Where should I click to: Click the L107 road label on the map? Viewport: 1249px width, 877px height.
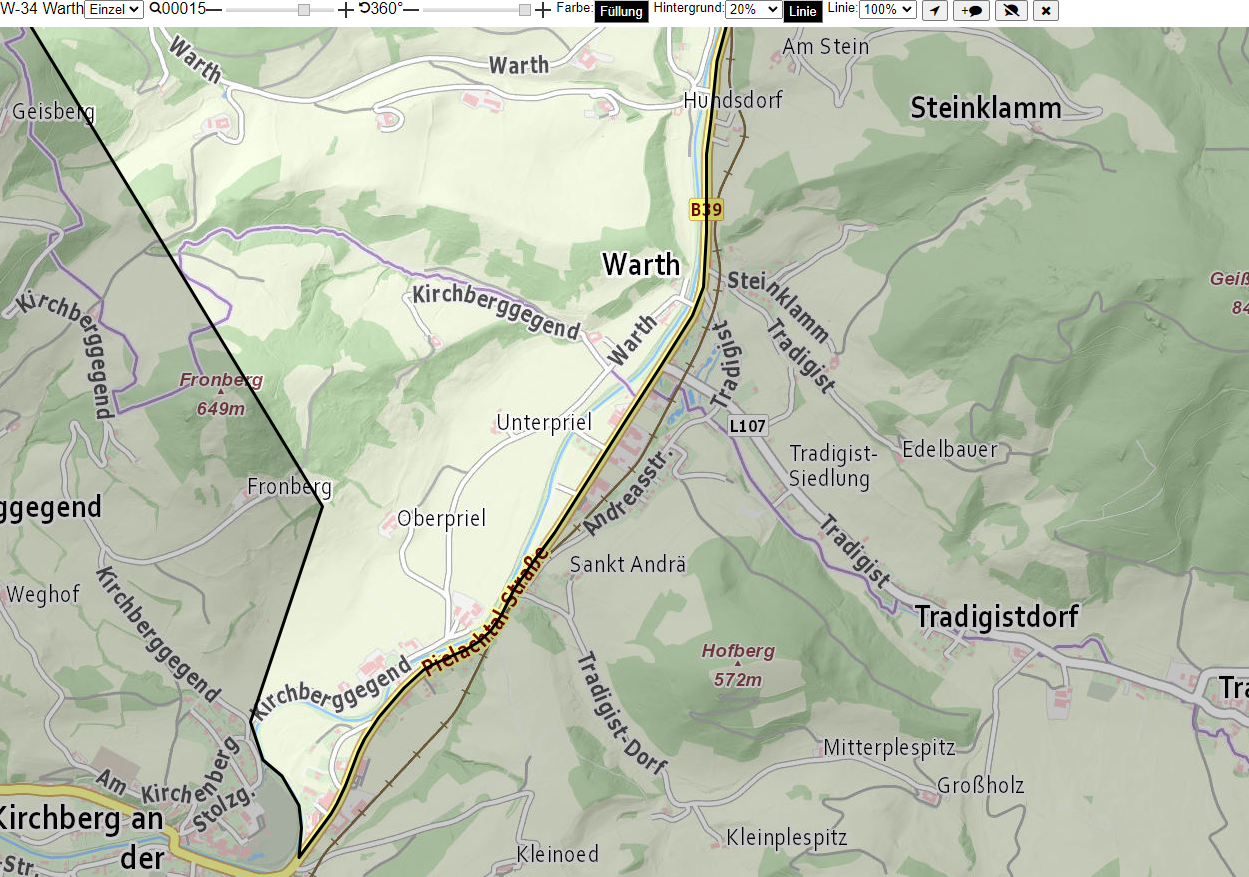click(747, 425)
